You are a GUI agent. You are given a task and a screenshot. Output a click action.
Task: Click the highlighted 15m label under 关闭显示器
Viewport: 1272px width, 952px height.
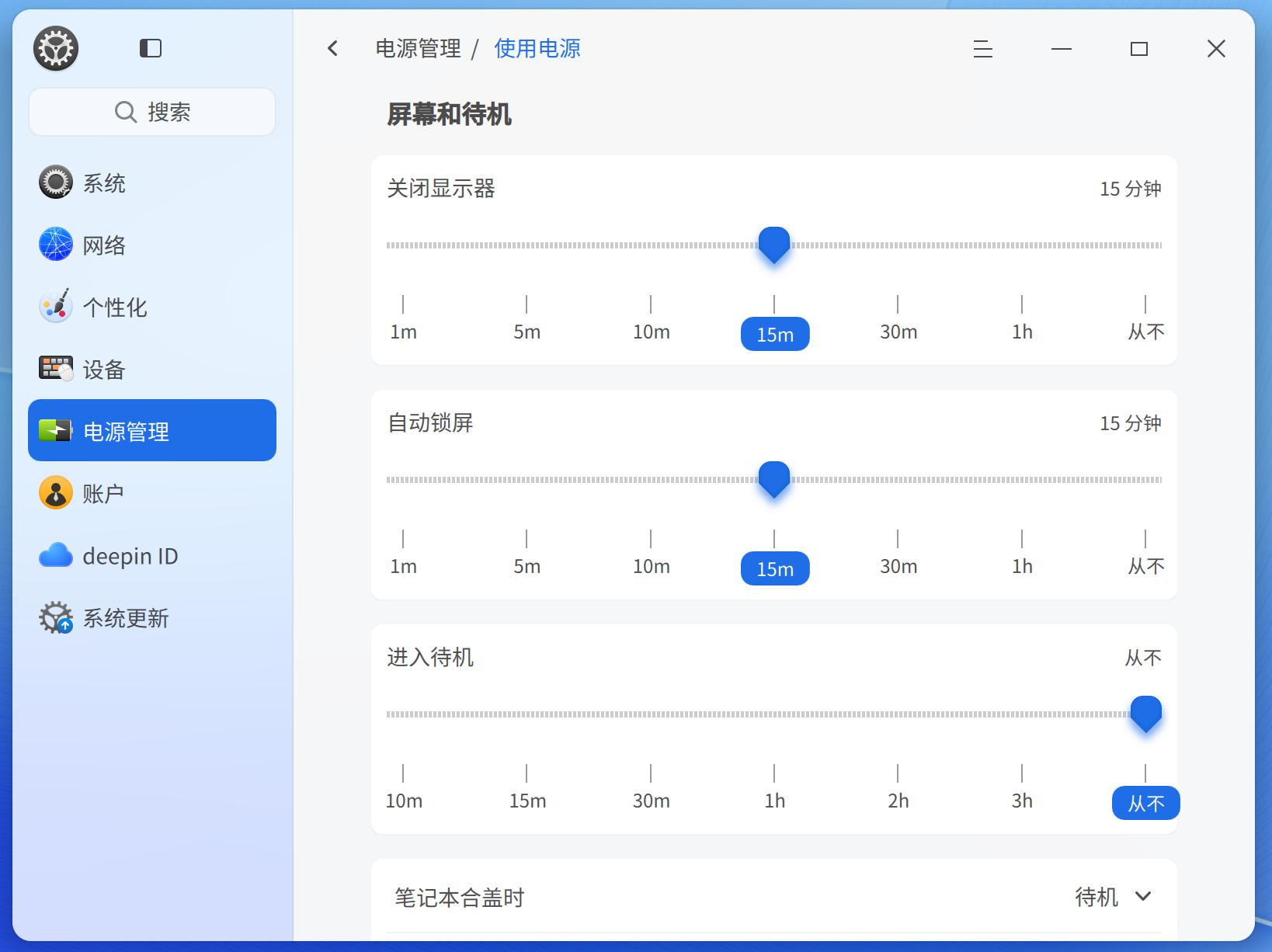pyautogui.click(x=775, y=335)
